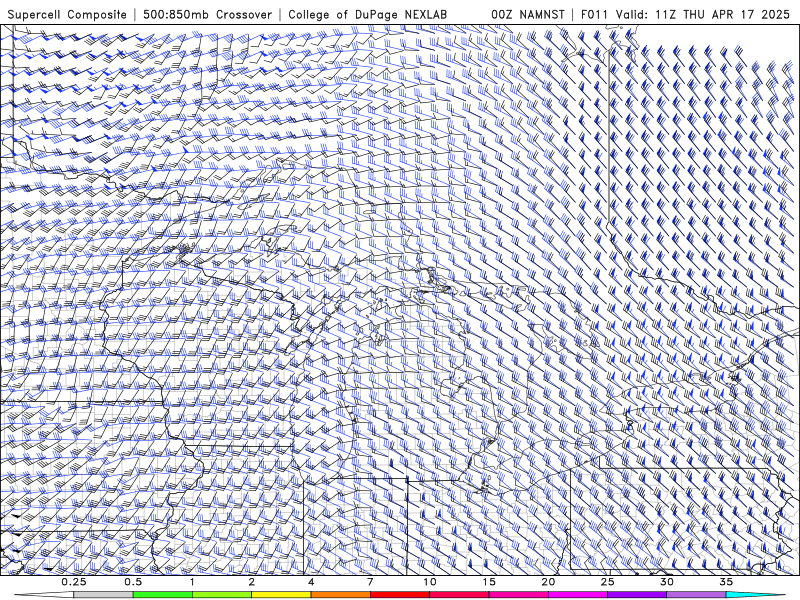Viewport: 800px width, 600px height.
Task: Click the orange 4–7 legend segment
Action: (x=340, y=595)
